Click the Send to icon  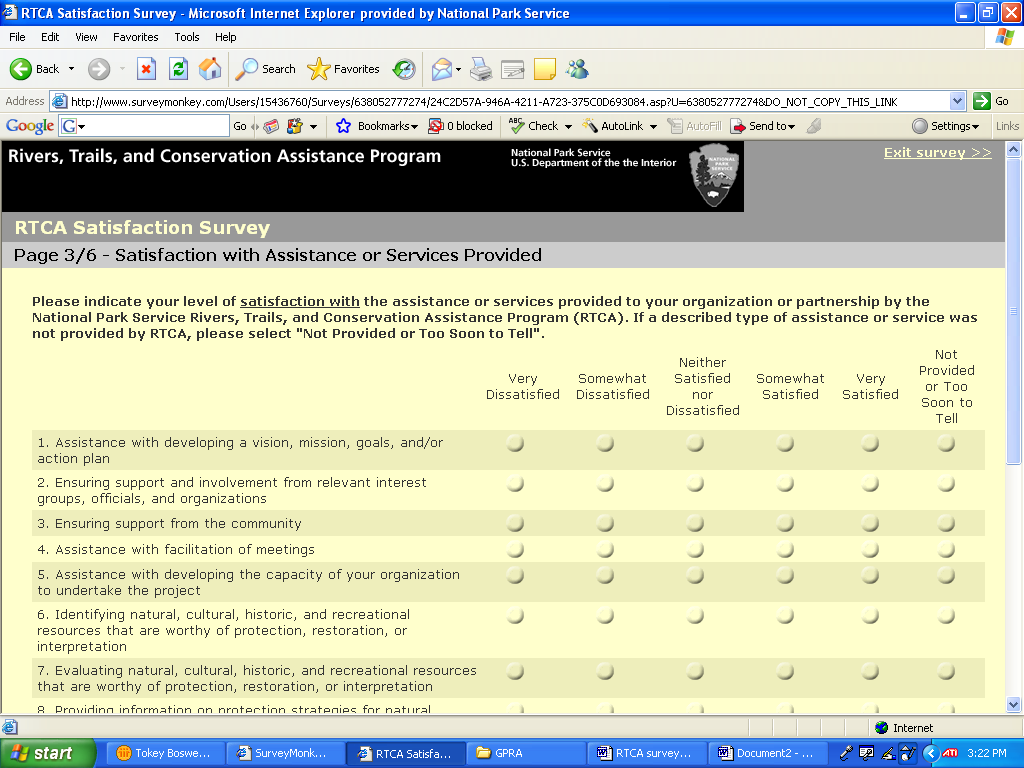pos(738,126)
